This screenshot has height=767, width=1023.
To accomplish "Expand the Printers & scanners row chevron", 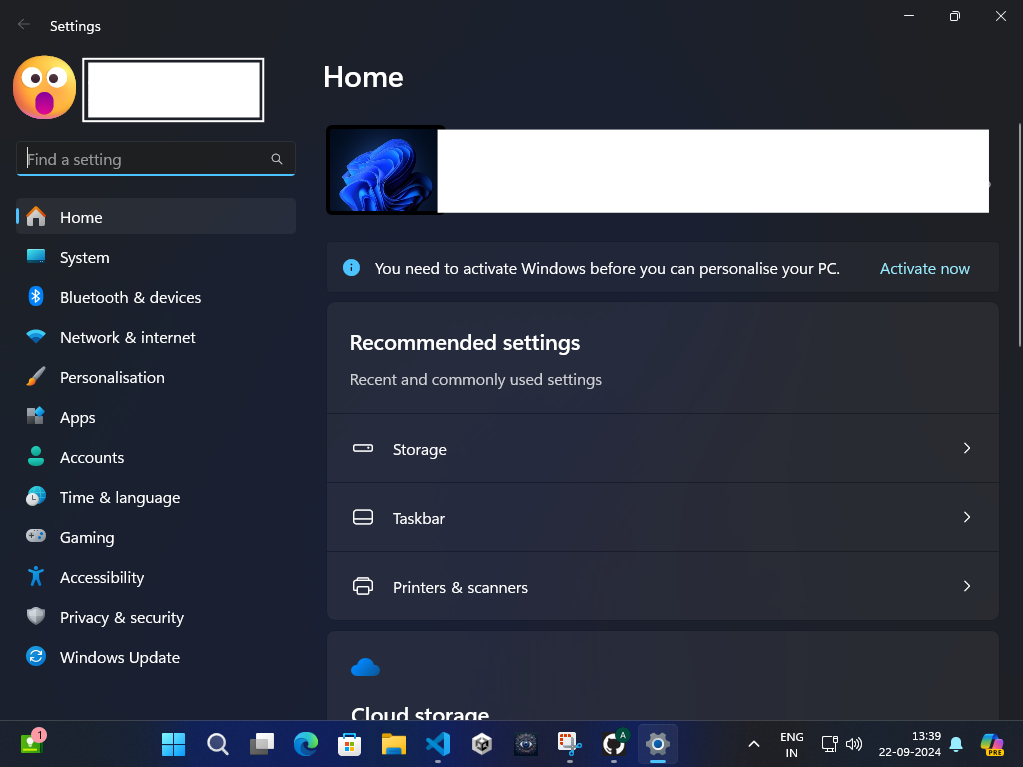I will (x=967, y=586).
